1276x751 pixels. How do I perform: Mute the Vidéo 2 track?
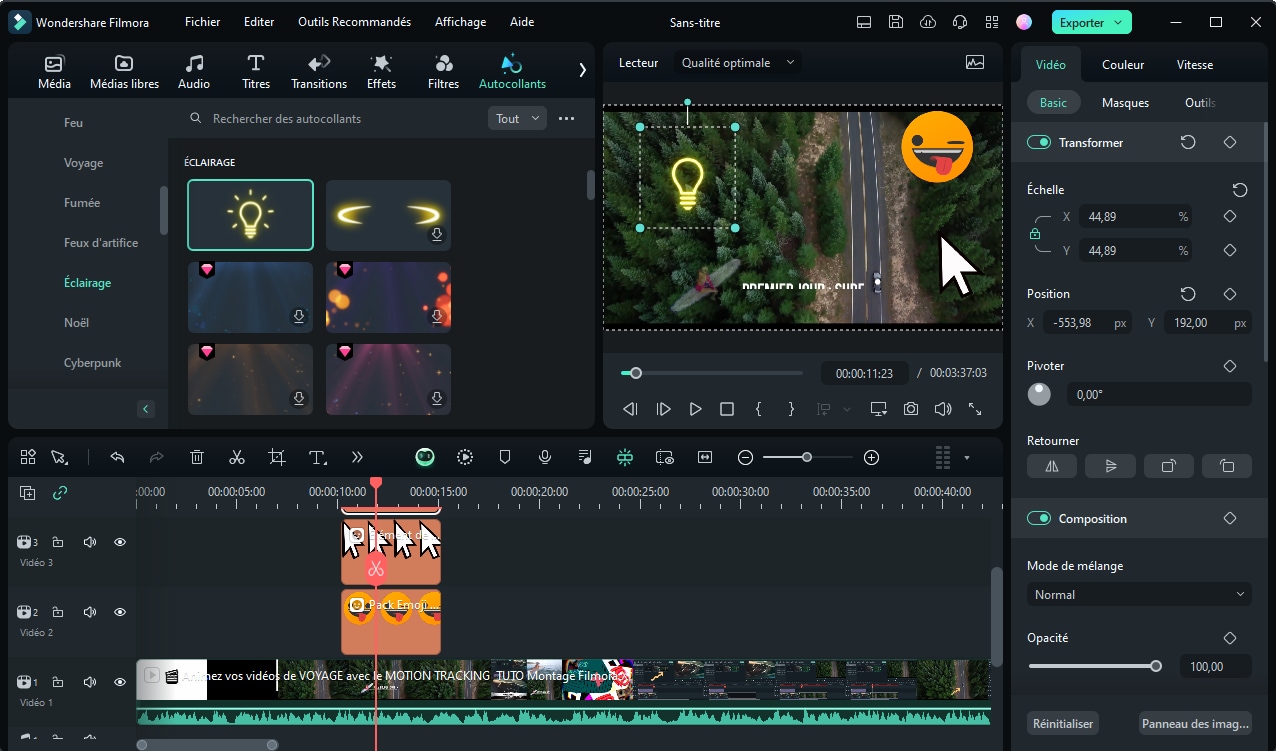tap(89, 612)
